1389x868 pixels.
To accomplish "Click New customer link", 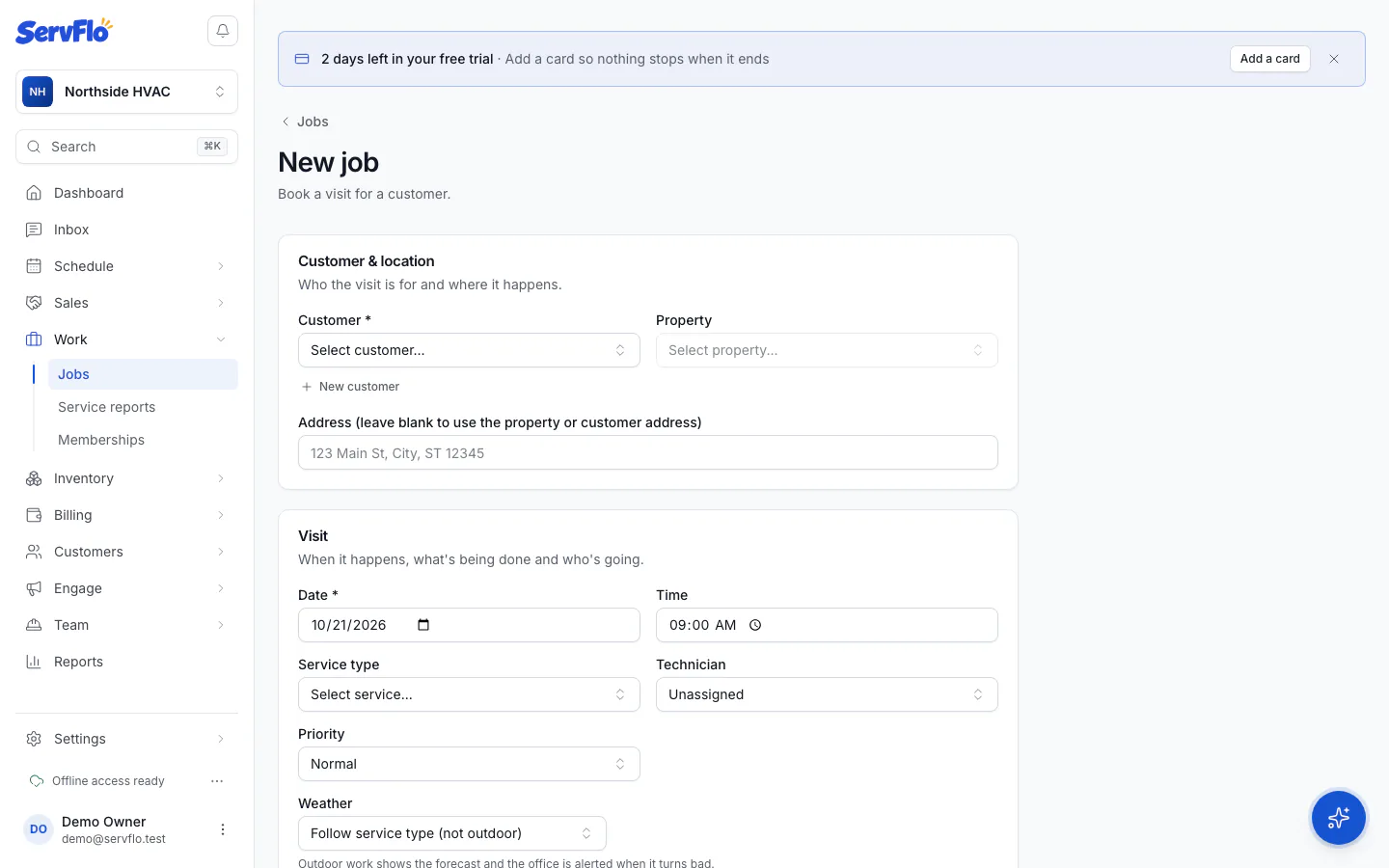I will click(350, 387).
